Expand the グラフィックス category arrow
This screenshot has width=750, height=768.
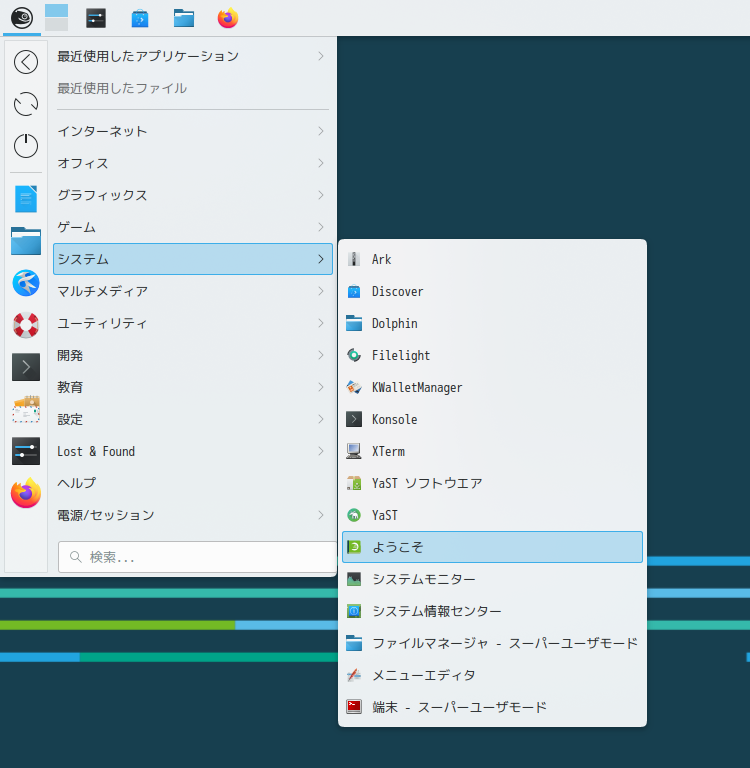point(321,195)
